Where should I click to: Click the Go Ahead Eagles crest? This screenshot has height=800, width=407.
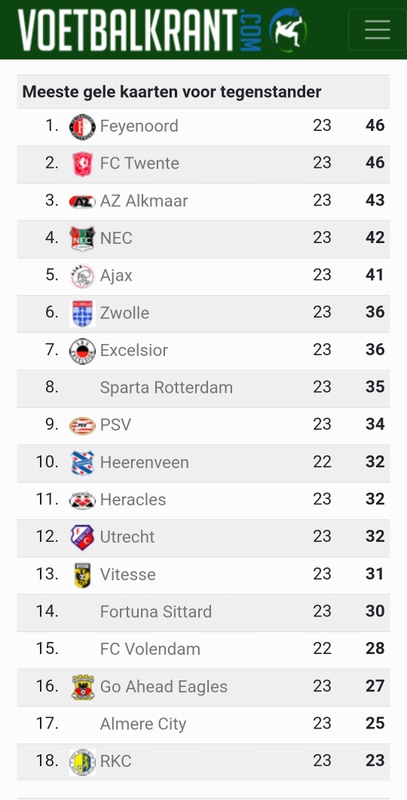(82, 687)
